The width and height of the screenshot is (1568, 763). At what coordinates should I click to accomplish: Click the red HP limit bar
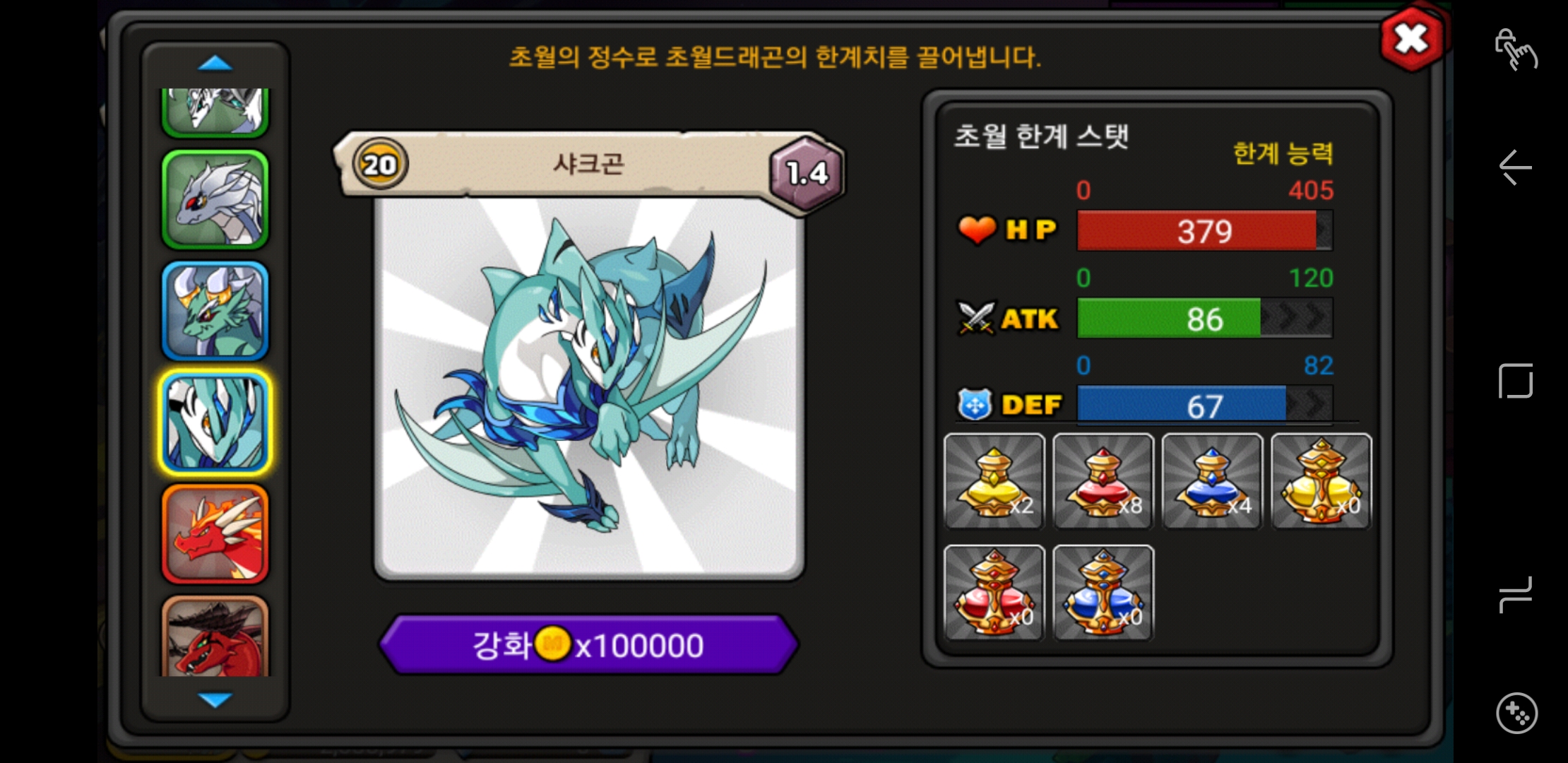click(x=1205, y=230)
